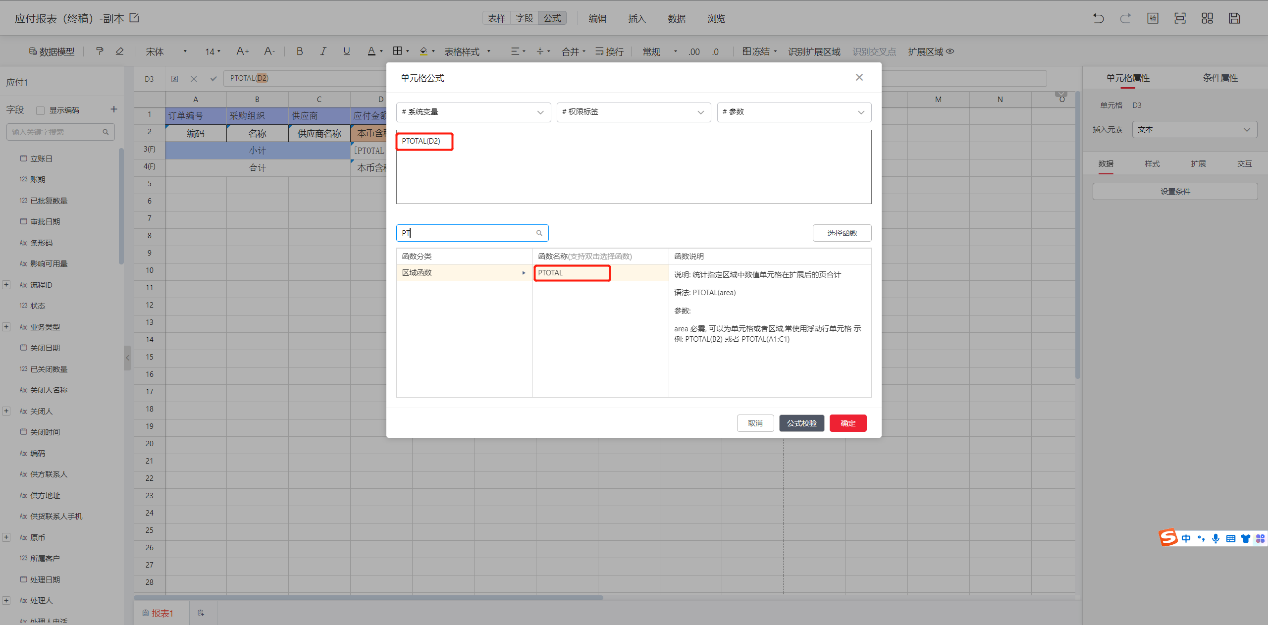This screenshot has width=1268, height=625.
Task: Open the 权限标签 dropdown in dialog
Action: click(x=634, y=112)
